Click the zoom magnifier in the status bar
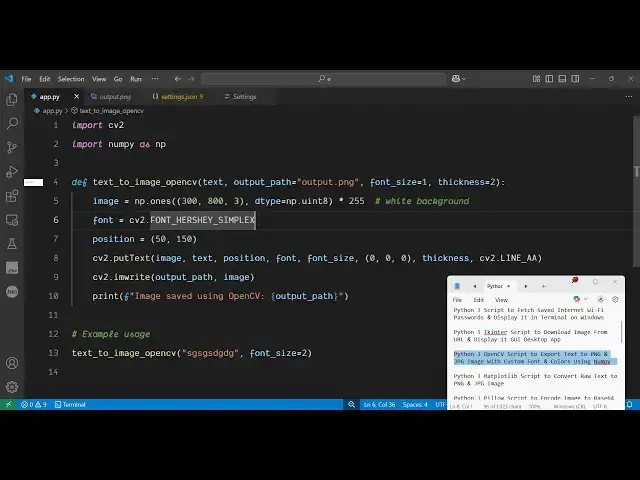This screenshot has width=640, height=480. tap(351, 404)
